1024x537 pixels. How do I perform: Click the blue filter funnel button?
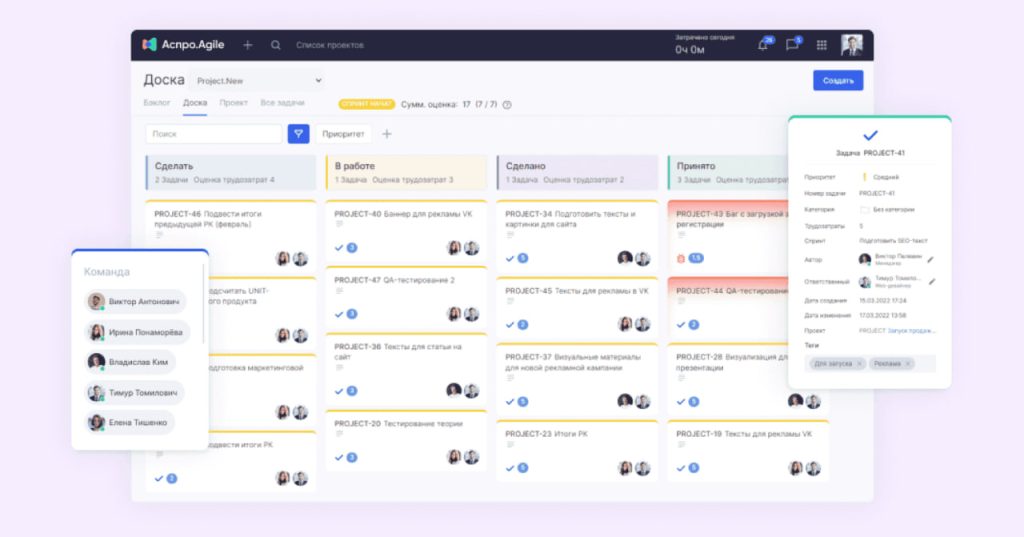tap(298, 134)
